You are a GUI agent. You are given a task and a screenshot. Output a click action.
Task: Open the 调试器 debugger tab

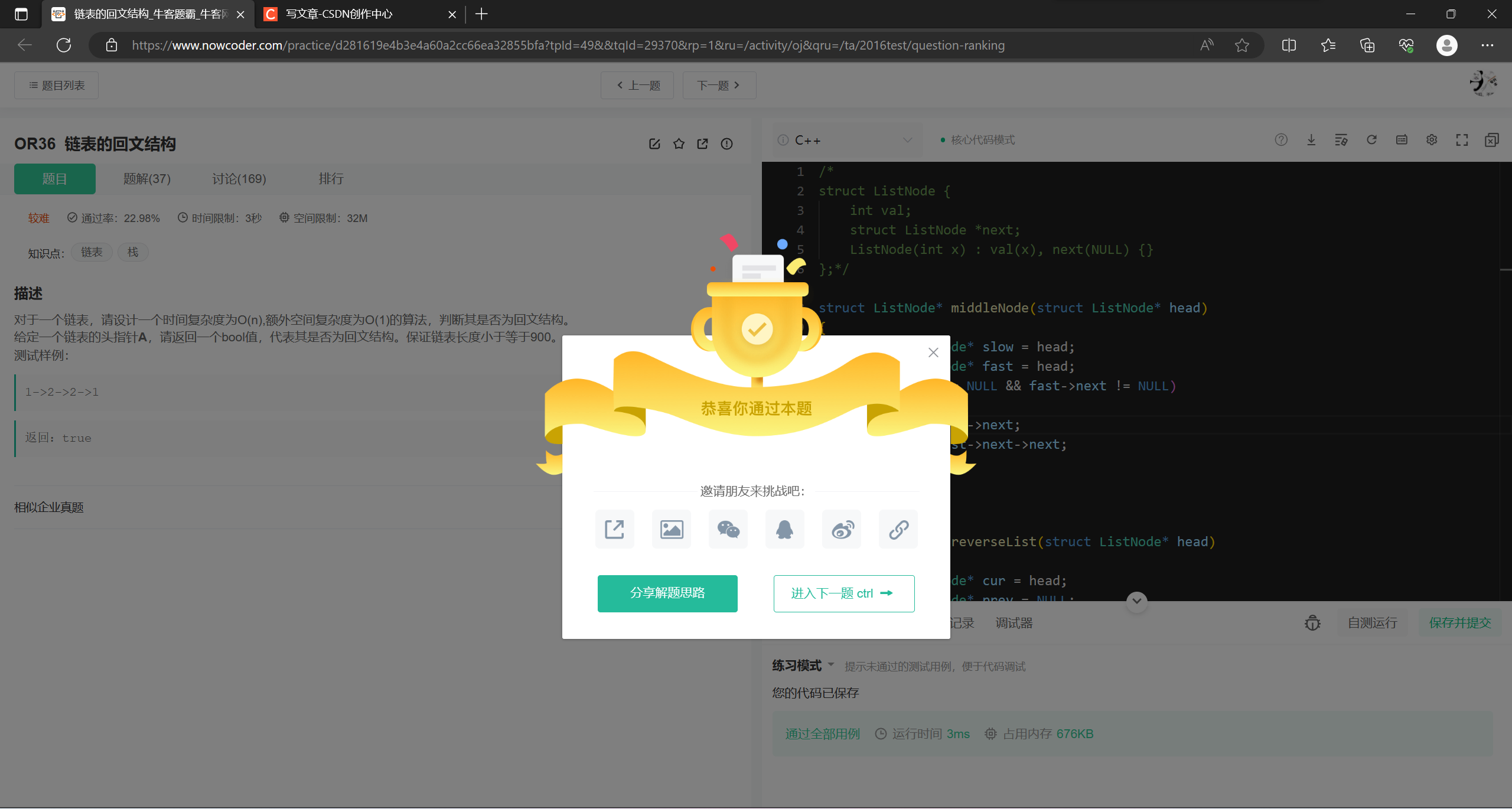tap(1014, 623)
